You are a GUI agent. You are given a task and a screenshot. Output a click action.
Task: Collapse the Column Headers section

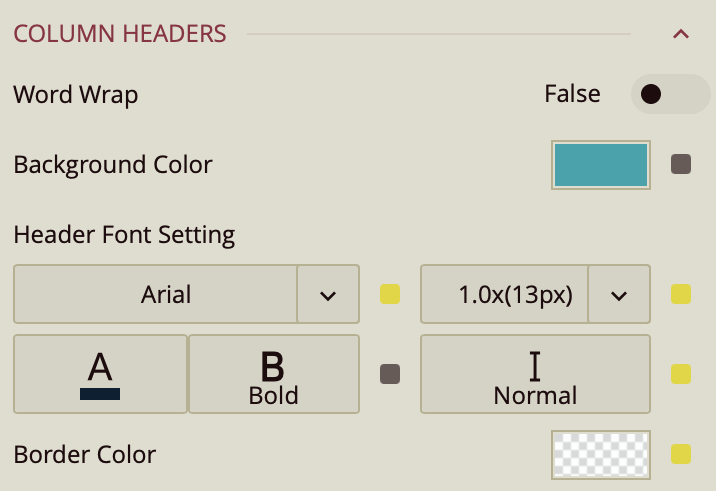[681, 34]
